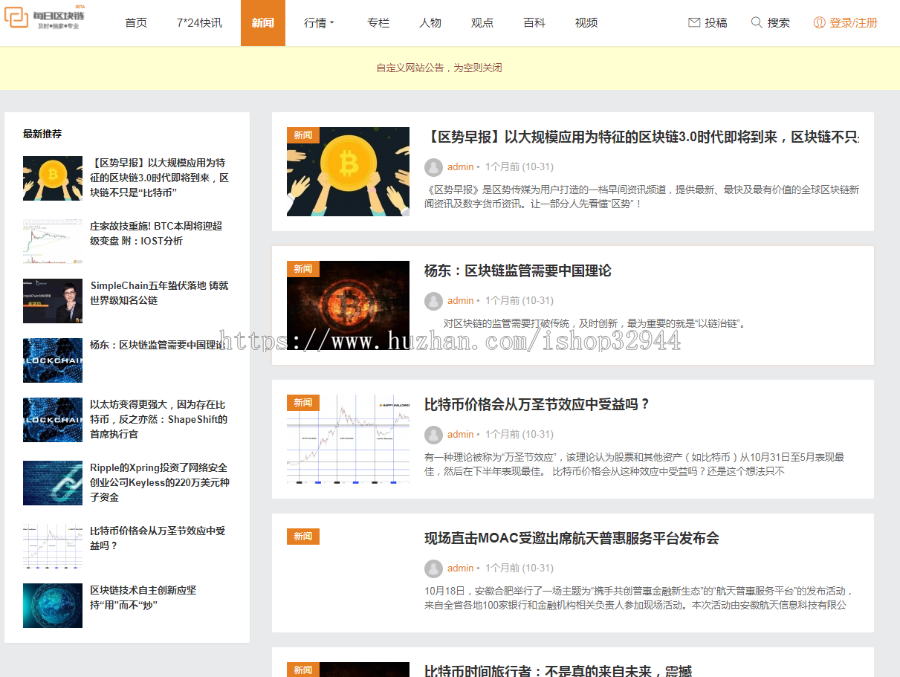Open headline 杨东：区块链监管需要中国理论
The image size is (900, 677).
[518, 270]
